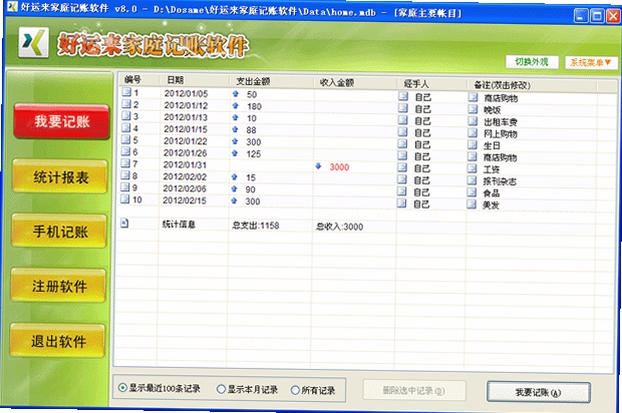This screenshot has width=622, height=413.
Task: Click the row icon for record 4
Action: point(126,128)
